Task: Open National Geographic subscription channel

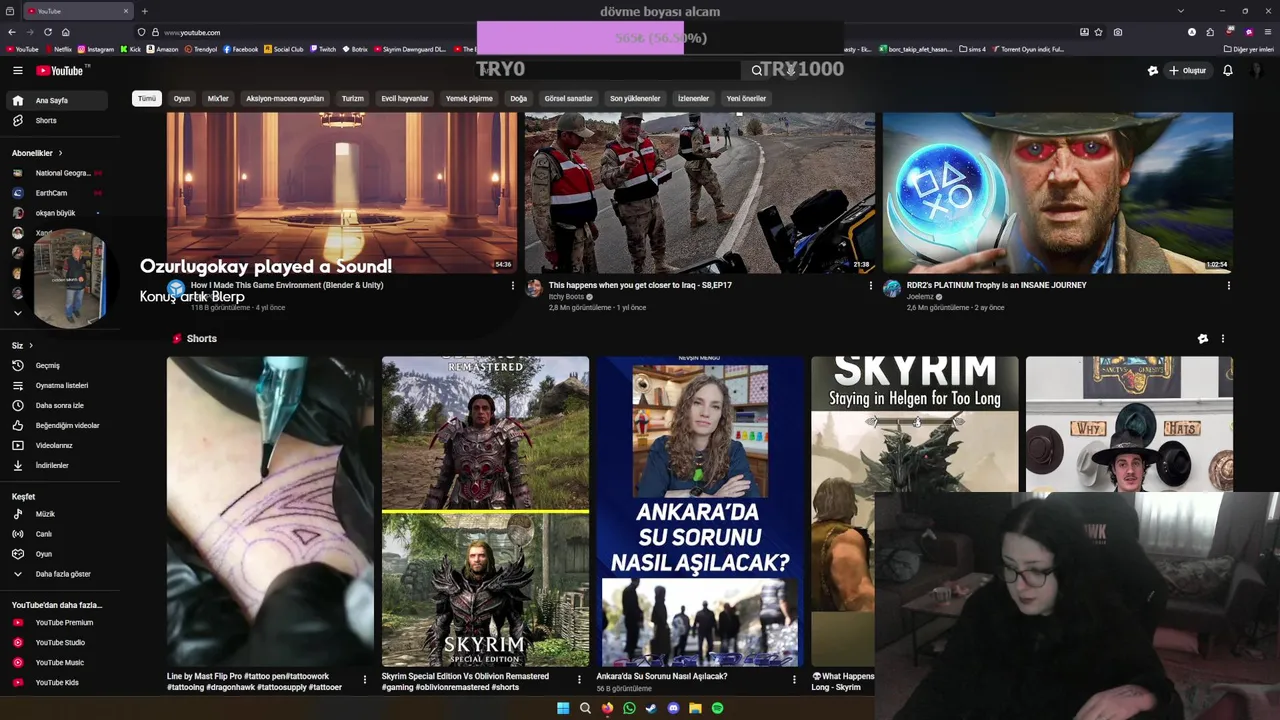Action: 58,173
